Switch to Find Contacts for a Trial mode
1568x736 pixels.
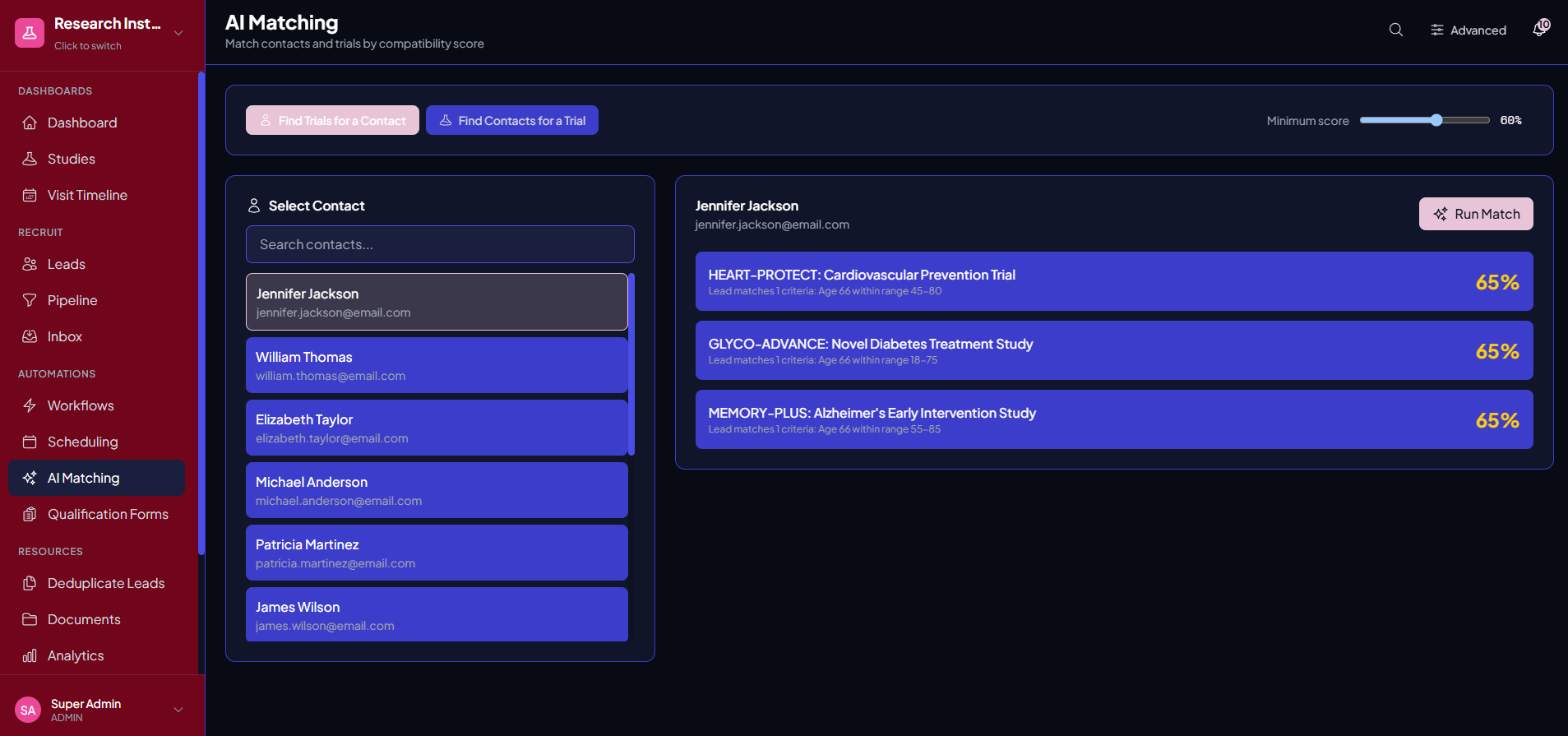click(512, 120)
